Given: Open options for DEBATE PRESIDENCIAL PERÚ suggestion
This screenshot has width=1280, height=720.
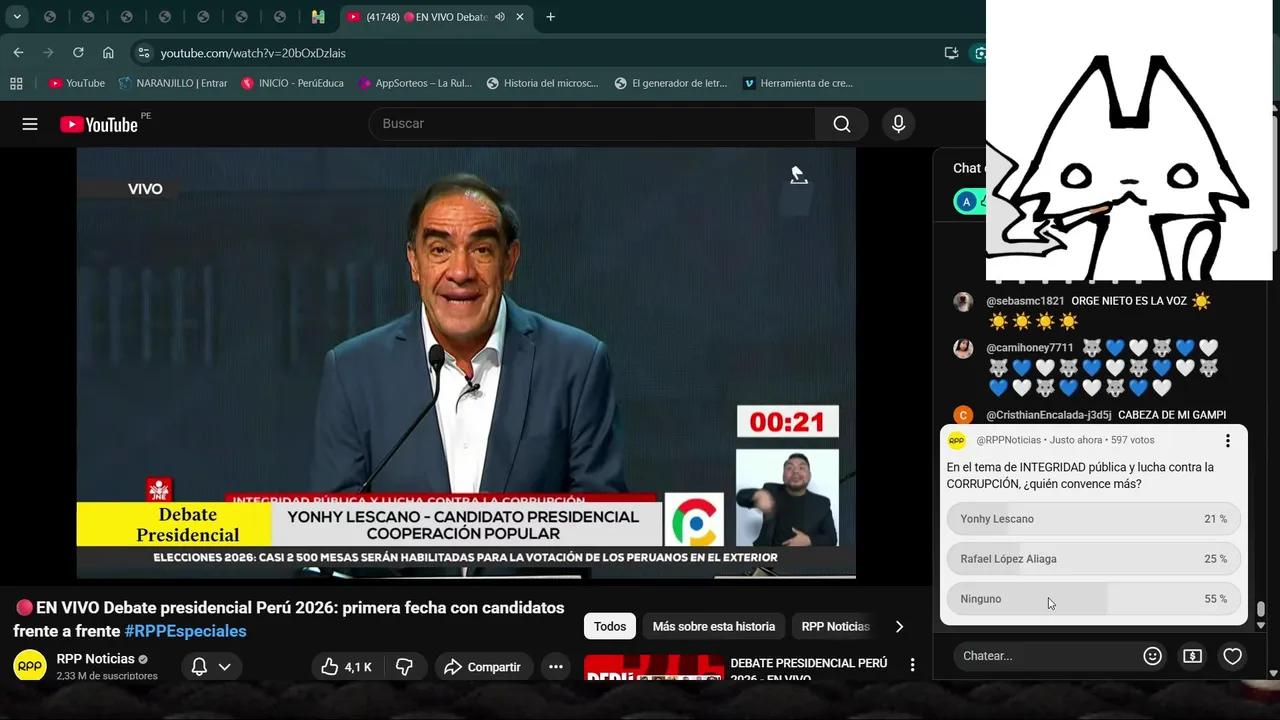Looking at the screenshot, I should click(x=912, y=665).
